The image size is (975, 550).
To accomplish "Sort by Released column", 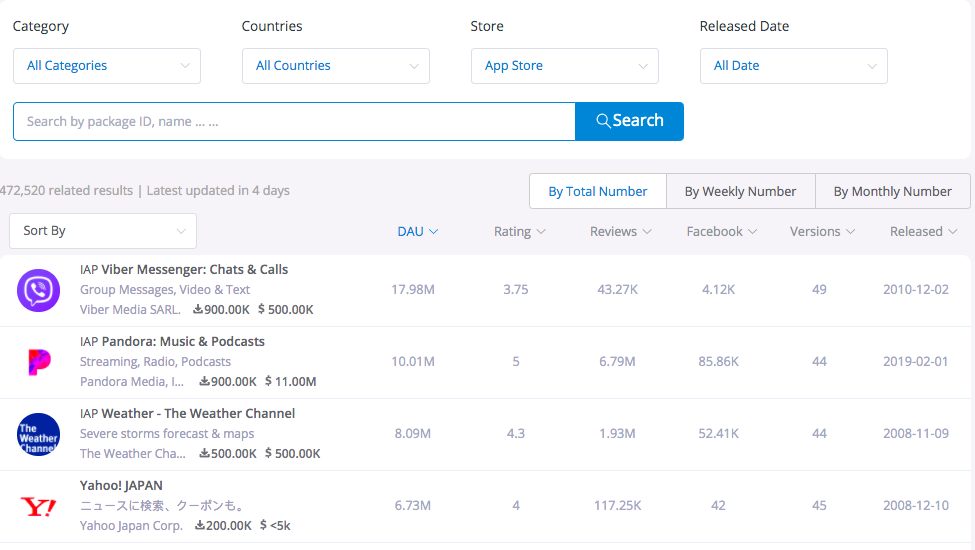I will click(923, 231).
